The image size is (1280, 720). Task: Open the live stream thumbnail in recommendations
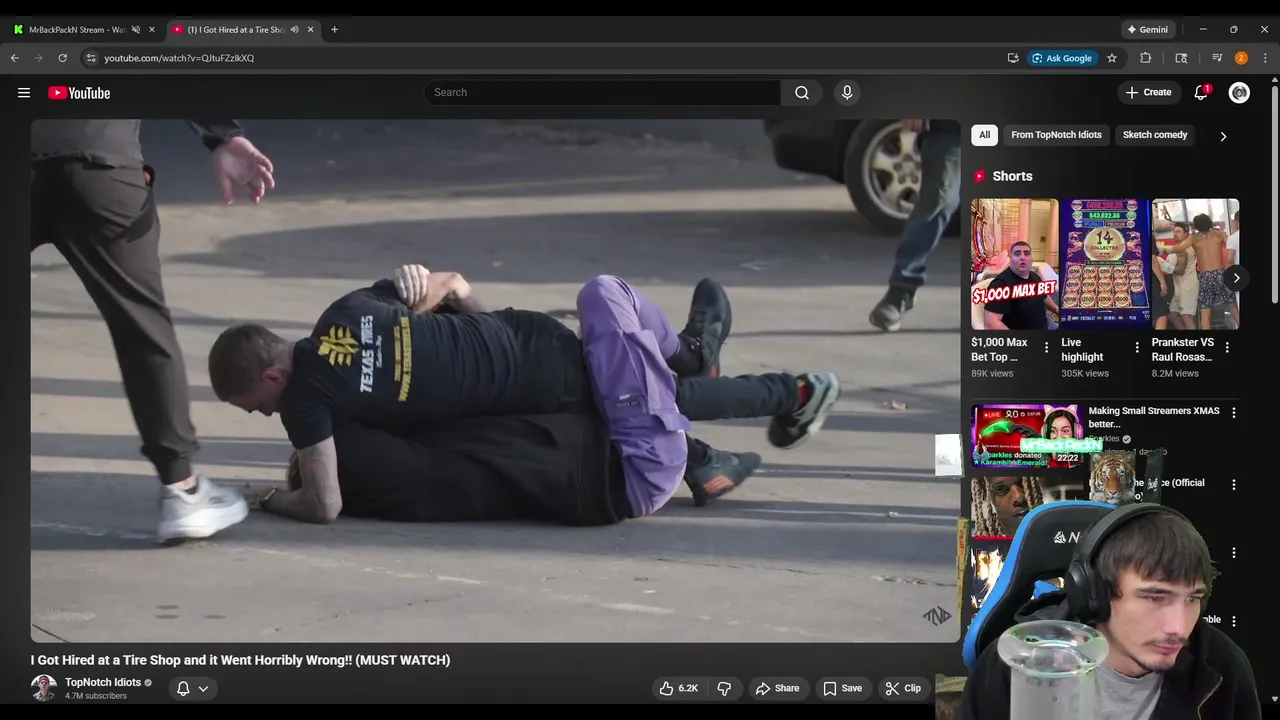click(1027, 435)
